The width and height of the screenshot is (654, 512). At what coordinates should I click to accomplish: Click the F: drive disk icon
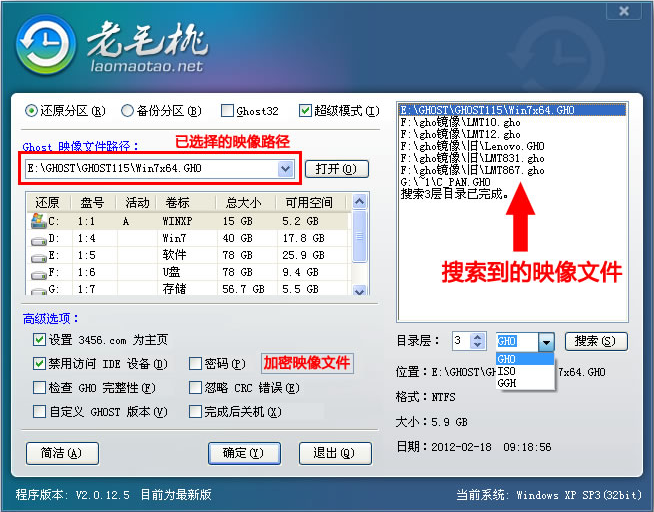(x=39, y=275)
